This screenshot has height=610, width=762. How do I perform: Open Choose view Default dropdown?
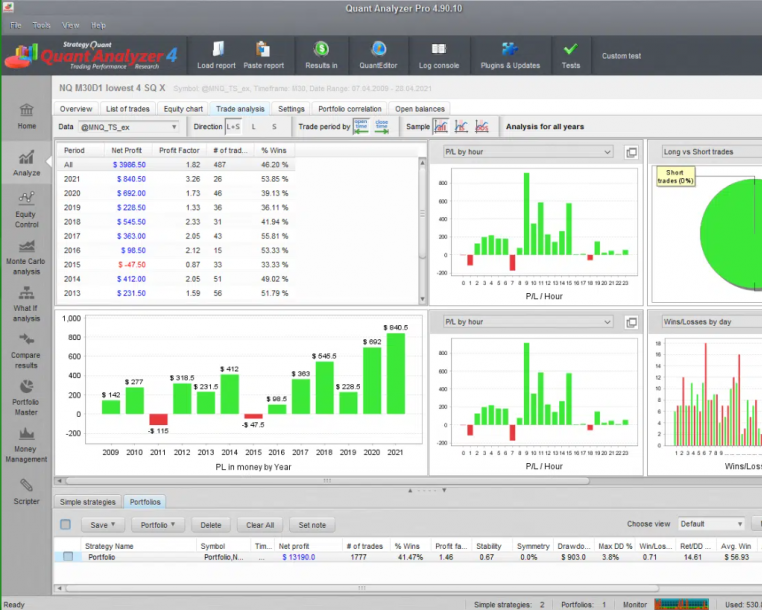click(x=711, y=524)
